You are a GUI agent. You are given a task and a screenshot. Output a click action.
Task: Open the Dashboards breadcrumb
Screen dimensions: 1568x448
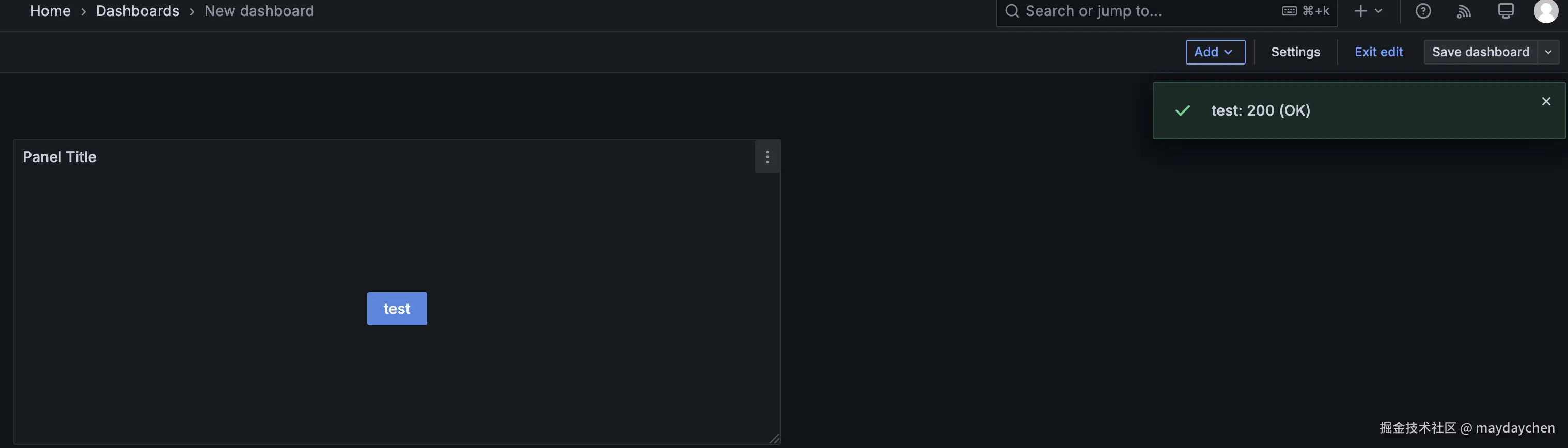[x=137, y=10]
